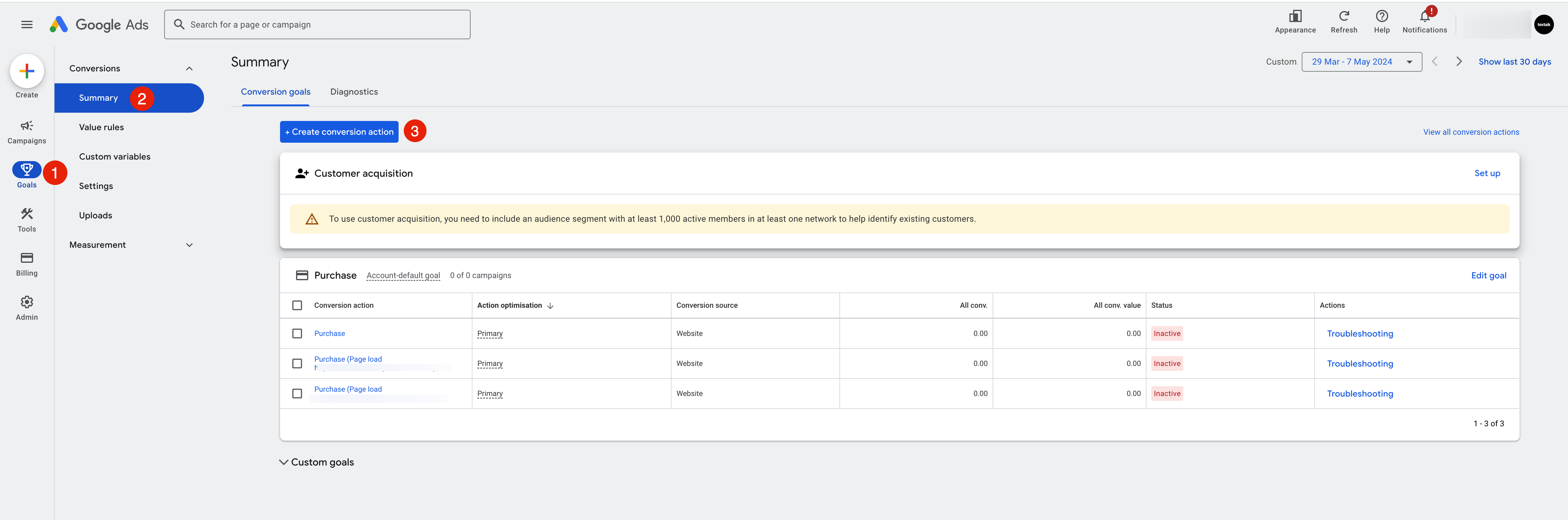
Task: Click the Refresh icon
Action: tap(1343, 17)
